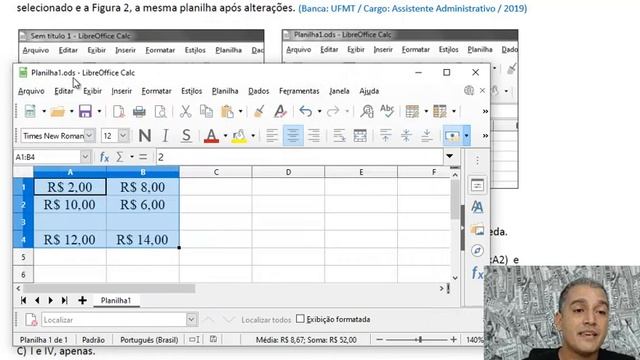Add a new sheet with plus button
The height and width of the screenshot is (360, 640).
point(82,300)
